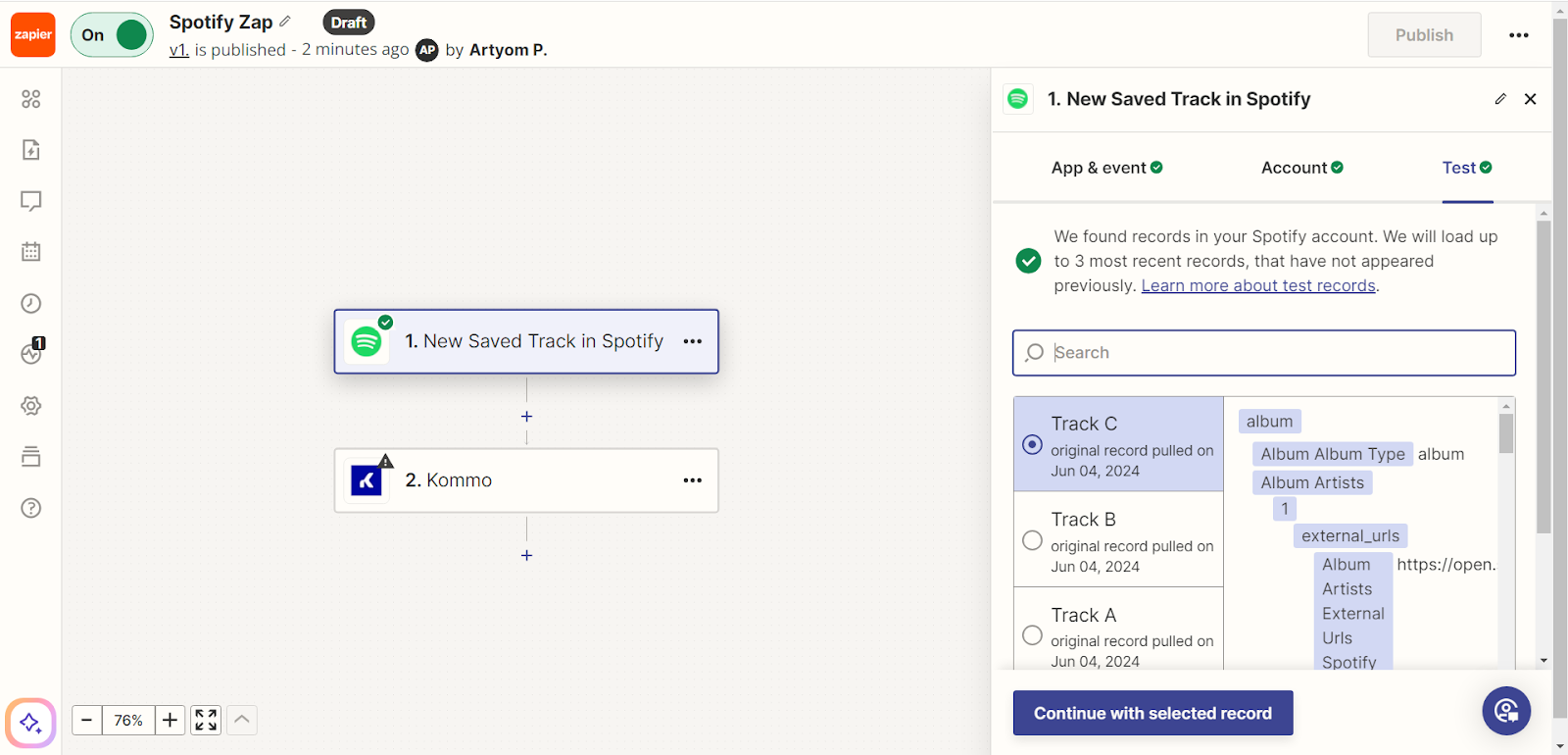The image size is (1568, 755).
Task: Open the apps grid sidebar icon
Action: point(31,99)
